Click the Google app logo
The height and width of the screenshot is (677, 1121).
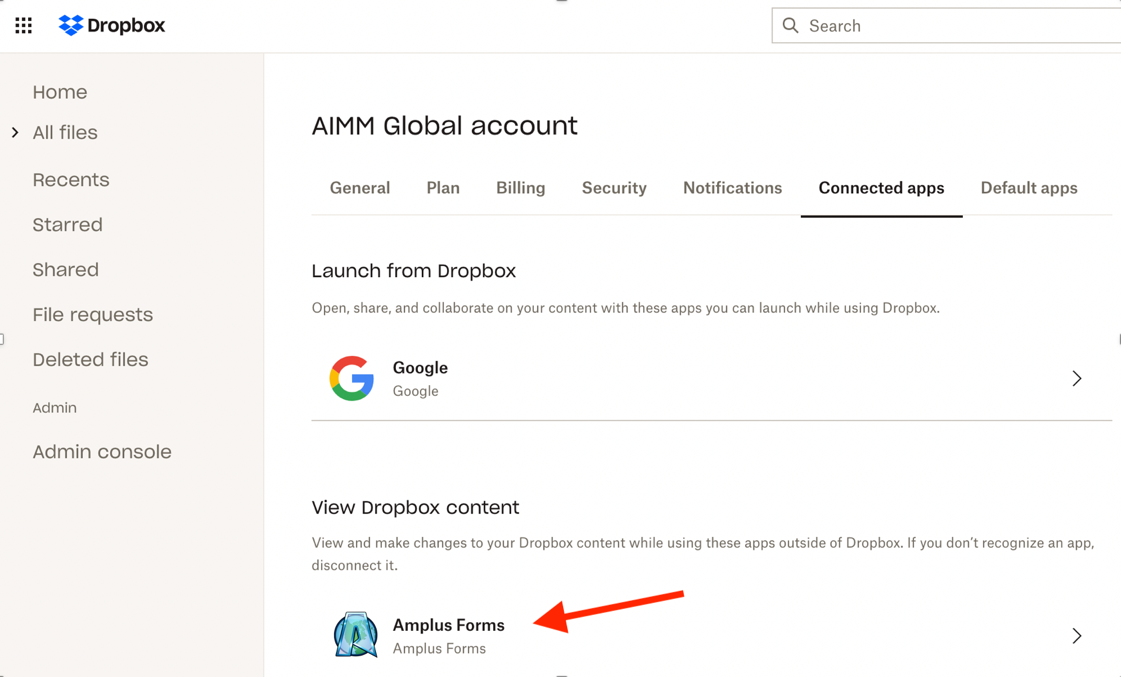point(352,378)
